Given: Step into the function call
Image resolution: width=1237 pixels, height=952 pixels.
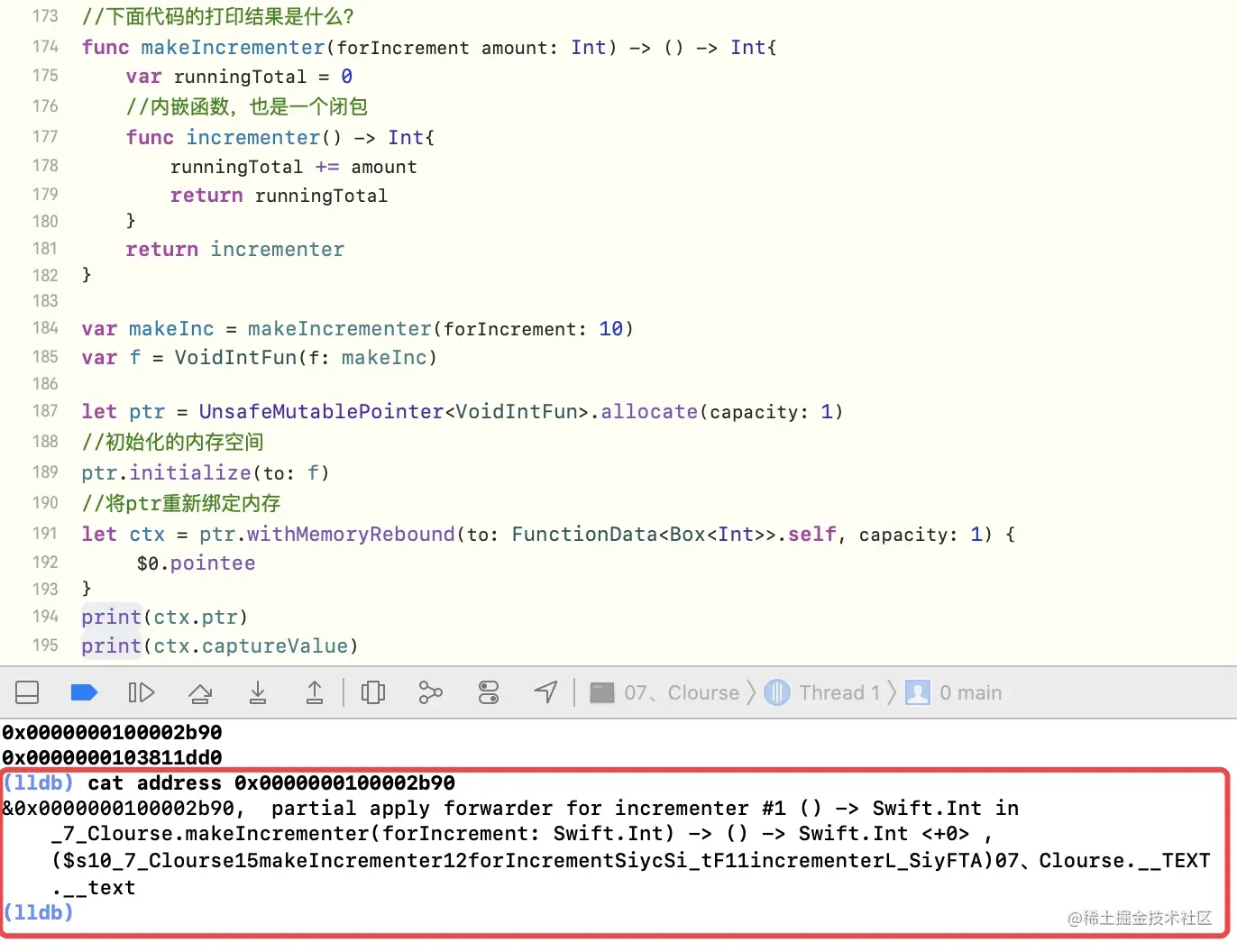Looking at the screenshot, I should pos(258,692).
